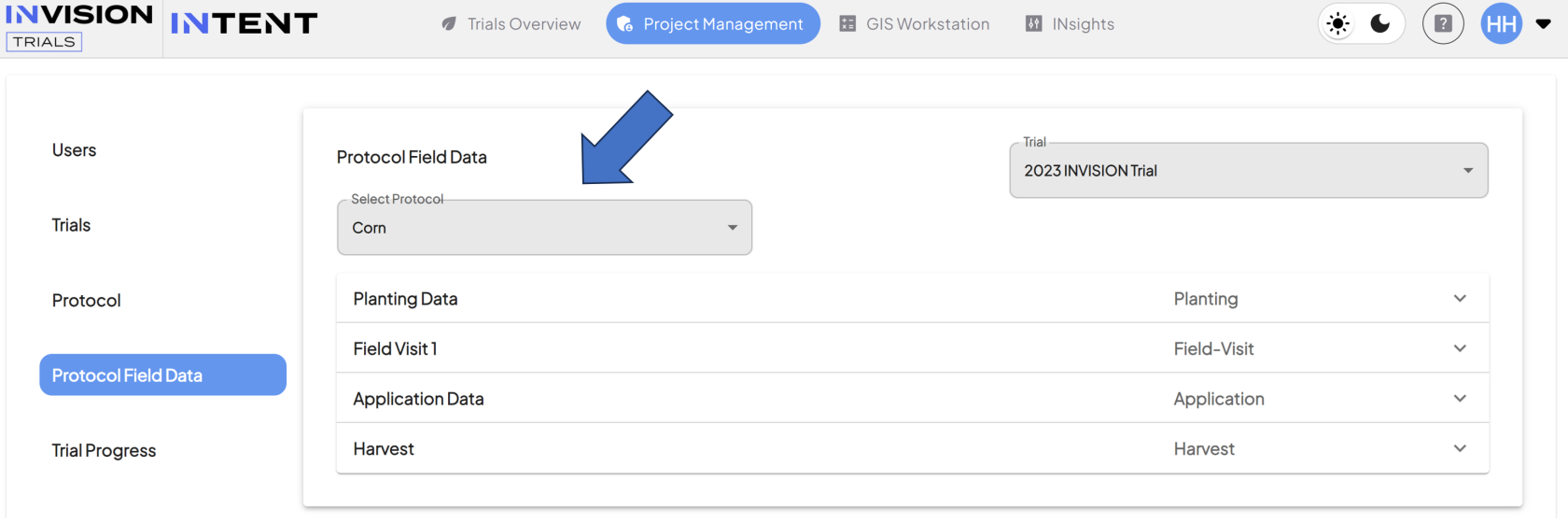The width and height of the screenshot is (1568, 523).
Task: Open the Trial dropdown selector
Action: click(x=1248, y=171)
